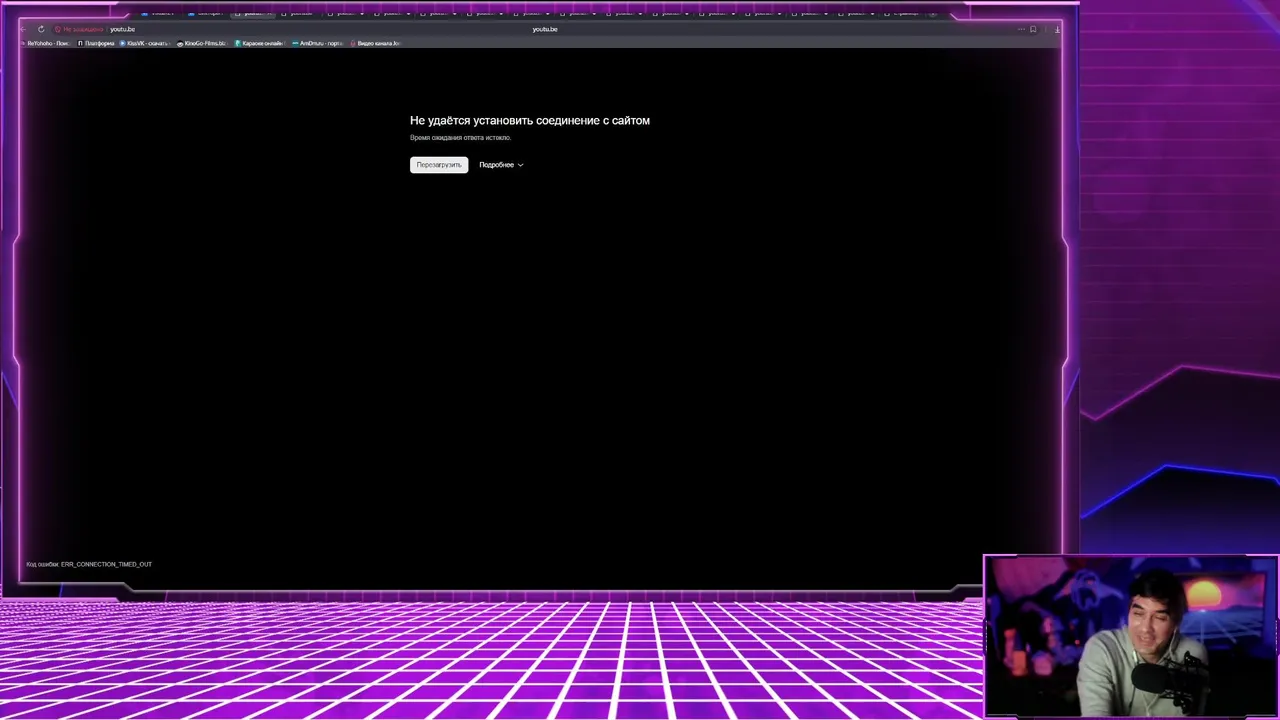Bookmark this page with the bookmark icon
This screenshot has width=1280, height=720.
click(x=1033, y=29)
